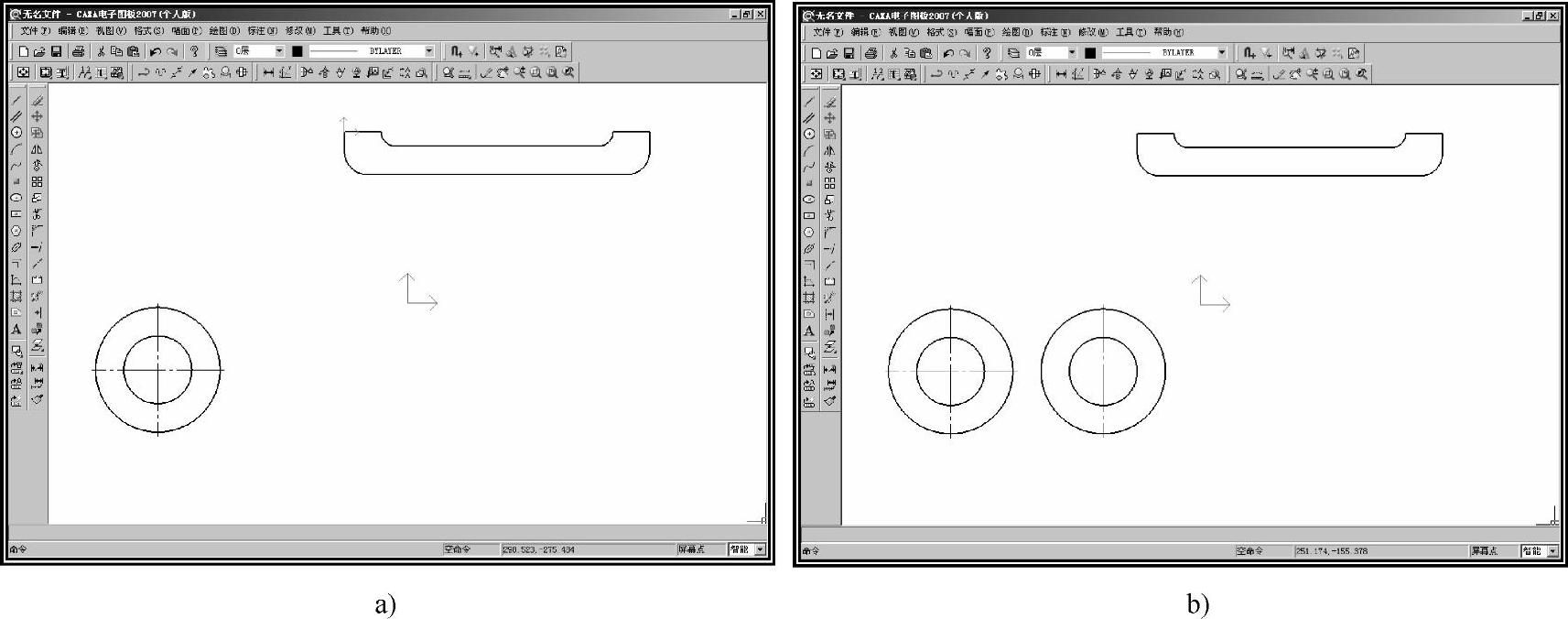Click the layer control icon in window a
Screen dimensions: 1568x619
[221, 51]
